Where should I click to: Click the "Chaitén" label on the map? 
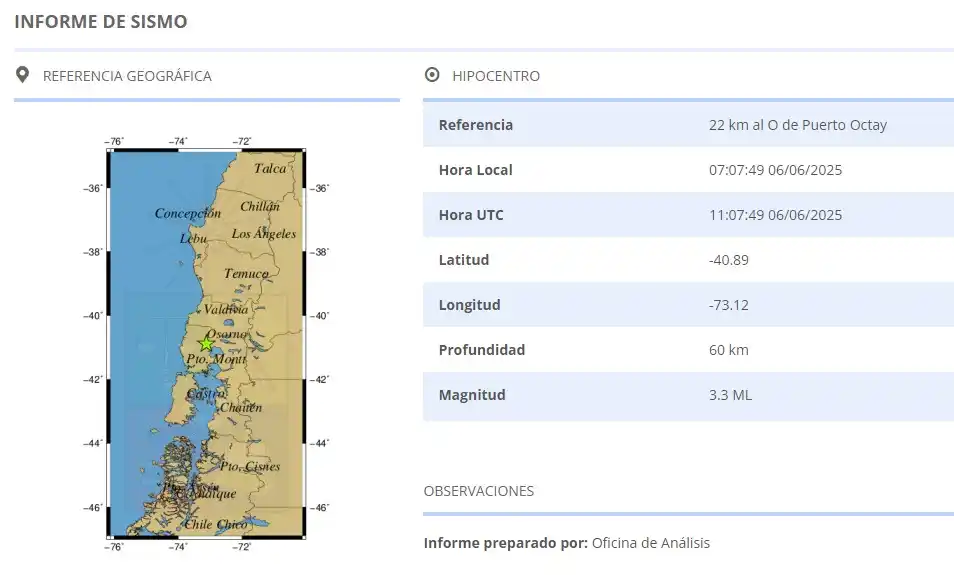tap(241, 408)
